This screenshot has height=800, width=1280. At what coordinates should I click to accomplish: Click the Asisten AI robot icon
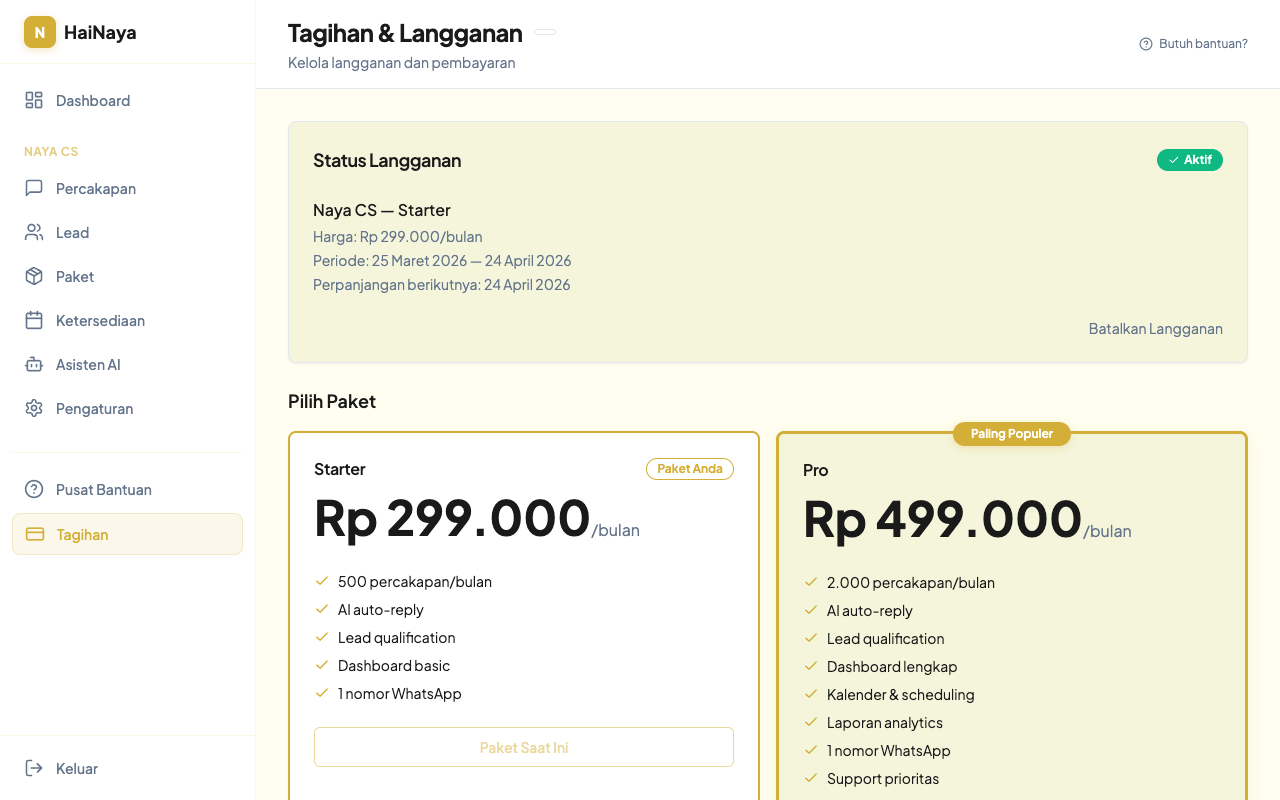point(34,364)
